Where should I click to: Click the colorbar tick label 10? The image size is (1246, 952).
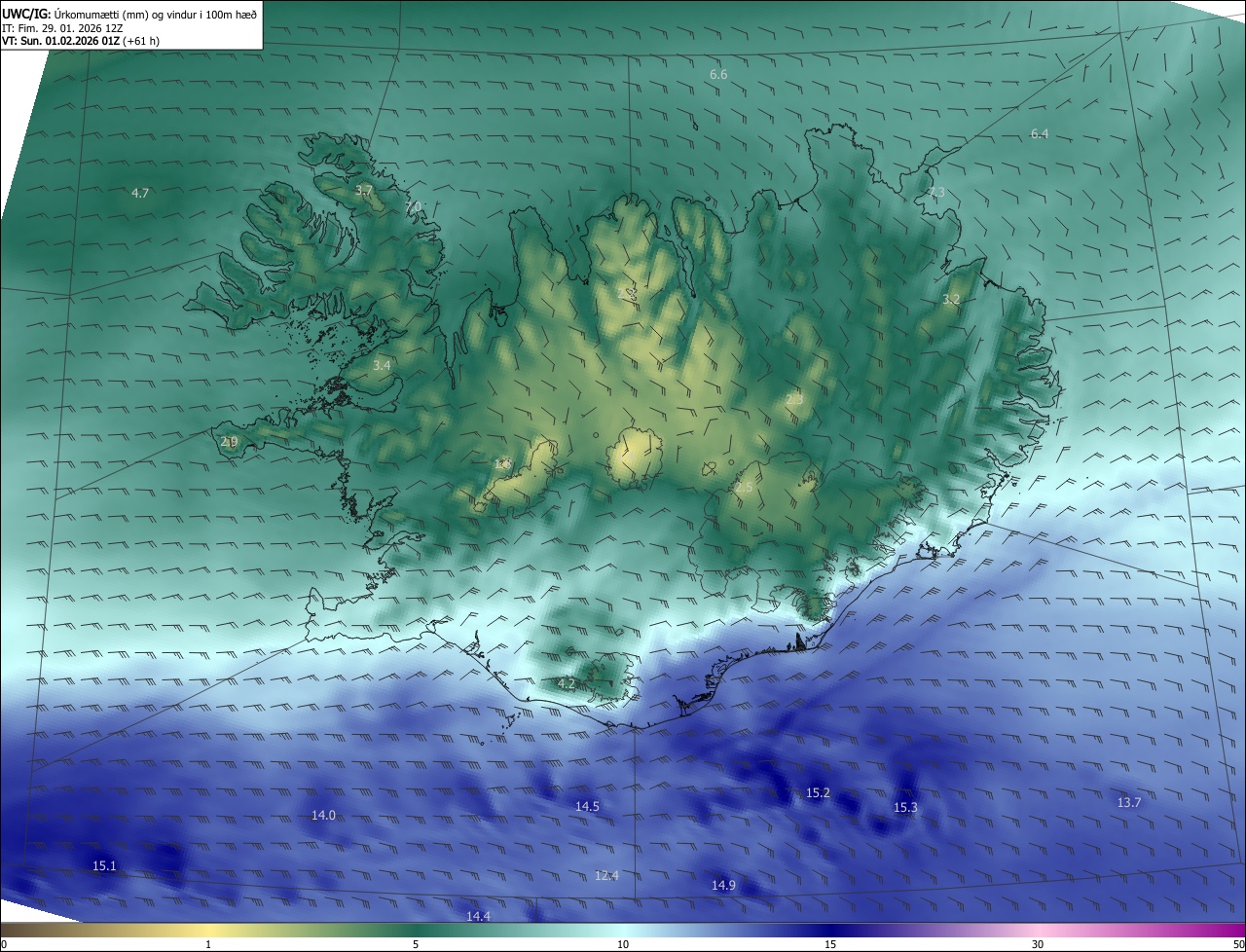pos(623,944)
